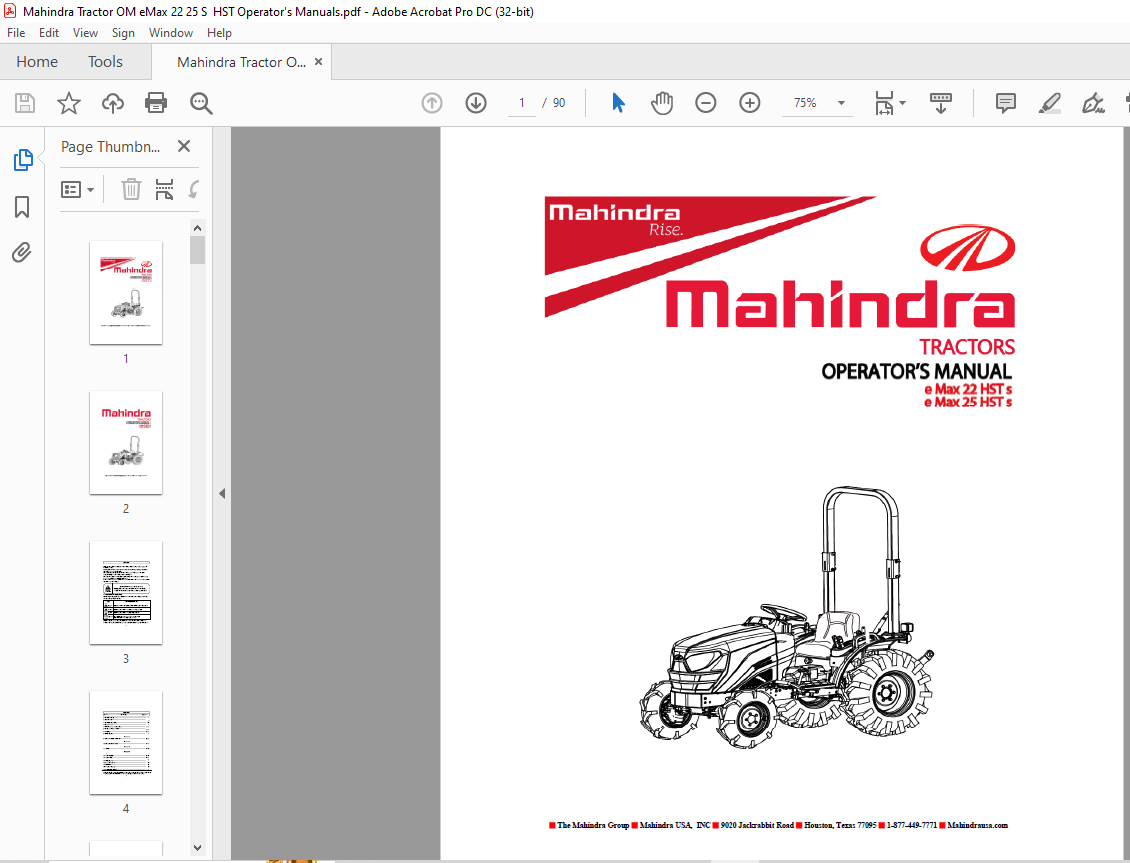This screenshot has height=863, width=1130.
Task: Open the Window menu
Action: tap(171, 32)
